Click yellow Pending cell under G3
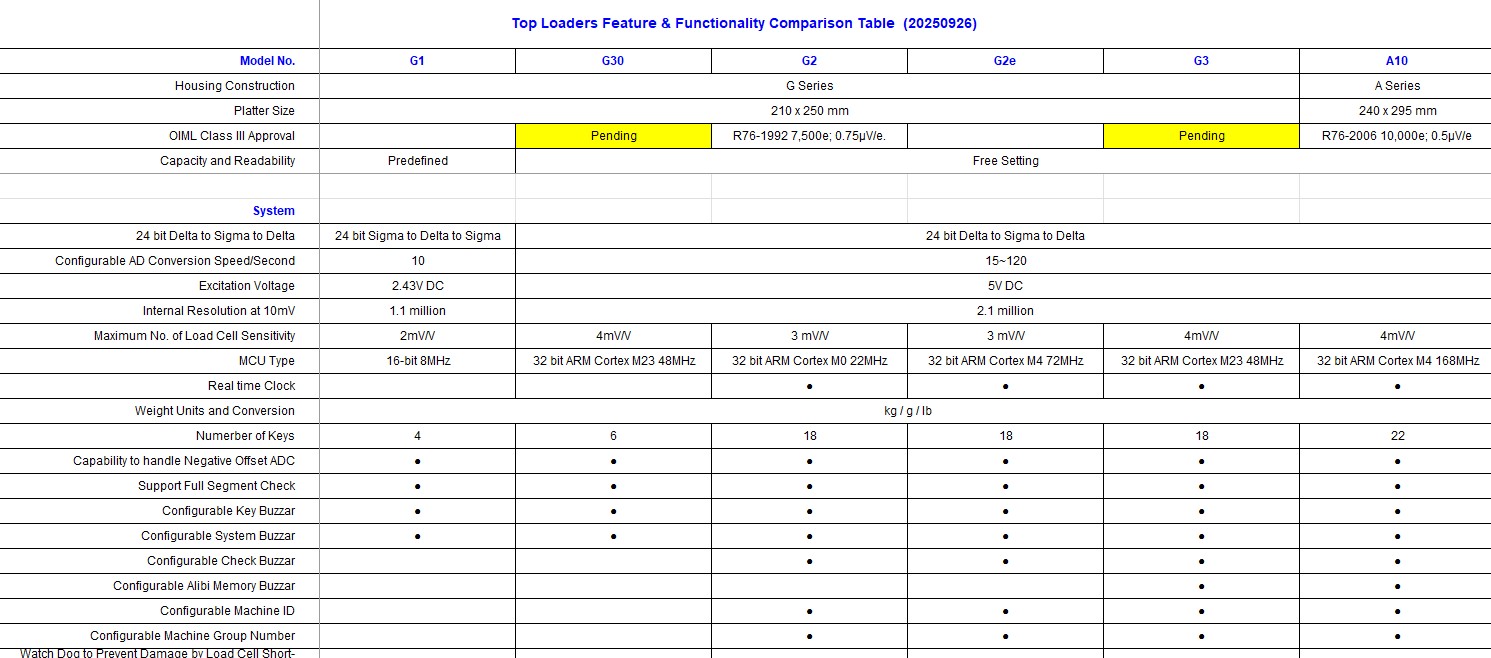1491x658 pixels. (1201, 136)
